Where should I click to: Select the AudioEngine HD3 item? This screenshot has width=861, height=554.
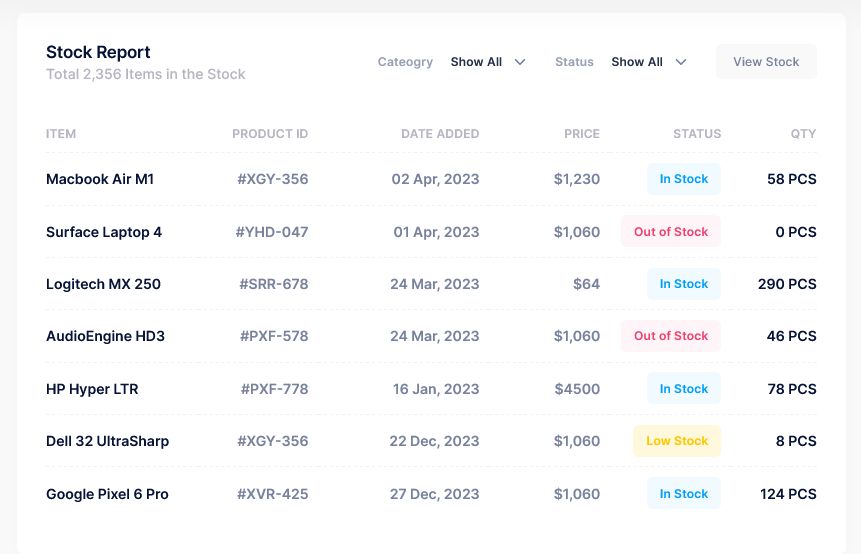[105, 336]
